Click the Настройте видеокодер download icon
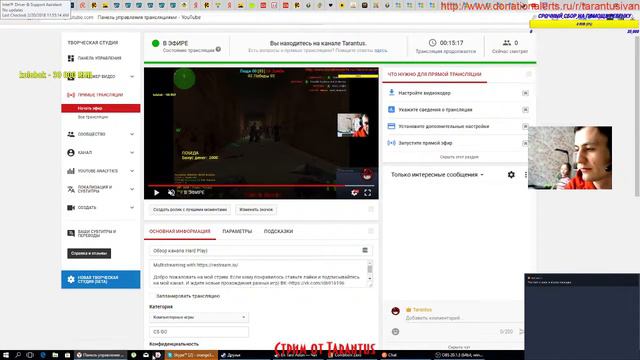640x360 pixels. (391, 93)
